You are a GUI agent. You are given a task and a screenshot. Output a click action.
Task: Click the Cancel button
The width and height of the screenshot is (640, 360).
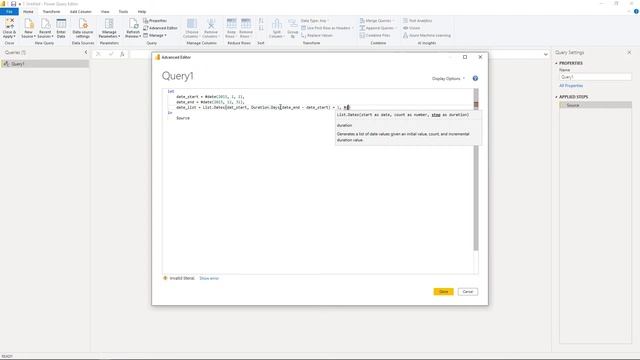coord(468,291)
